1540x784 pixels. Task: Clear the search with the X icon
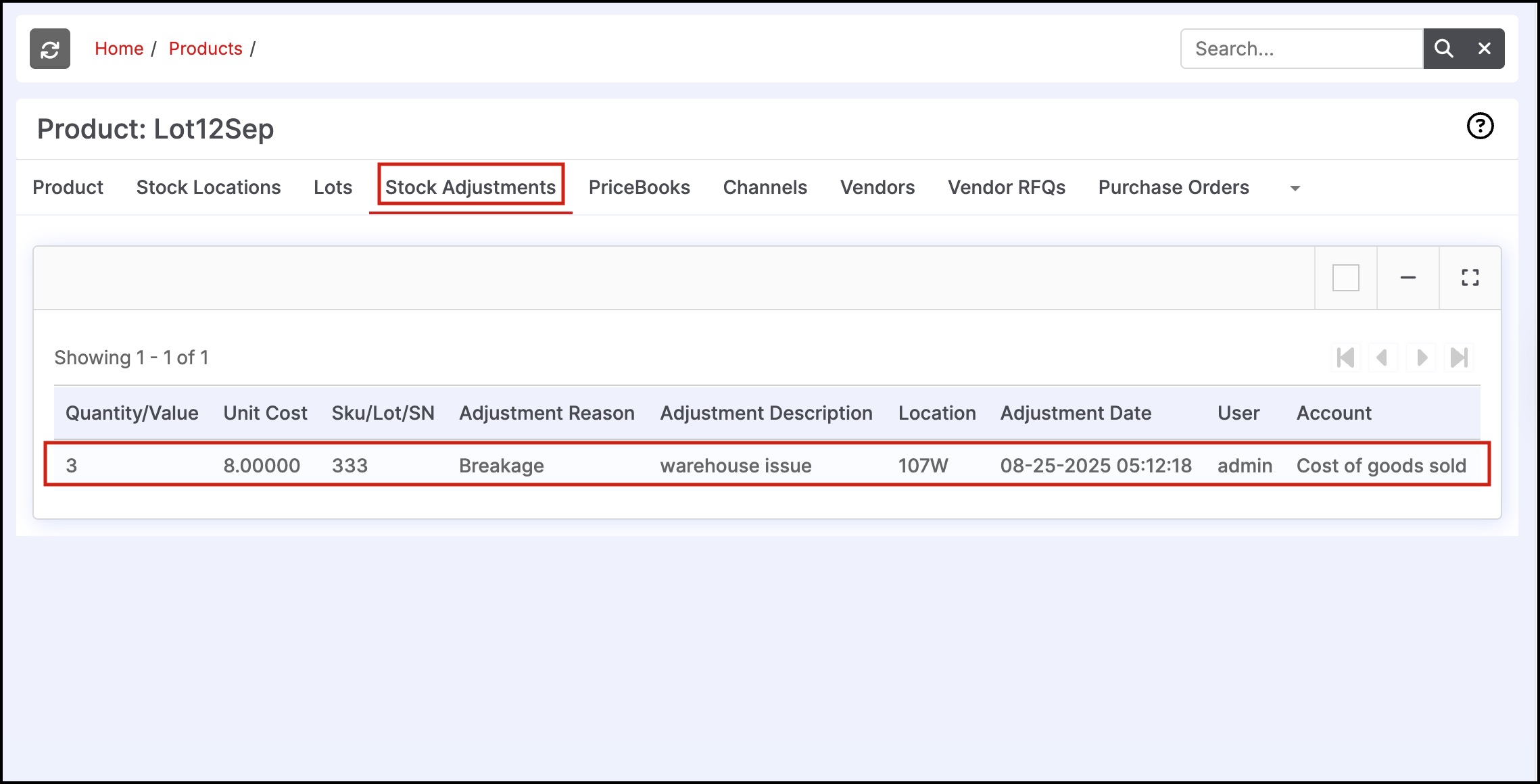tap(1485, 49)
